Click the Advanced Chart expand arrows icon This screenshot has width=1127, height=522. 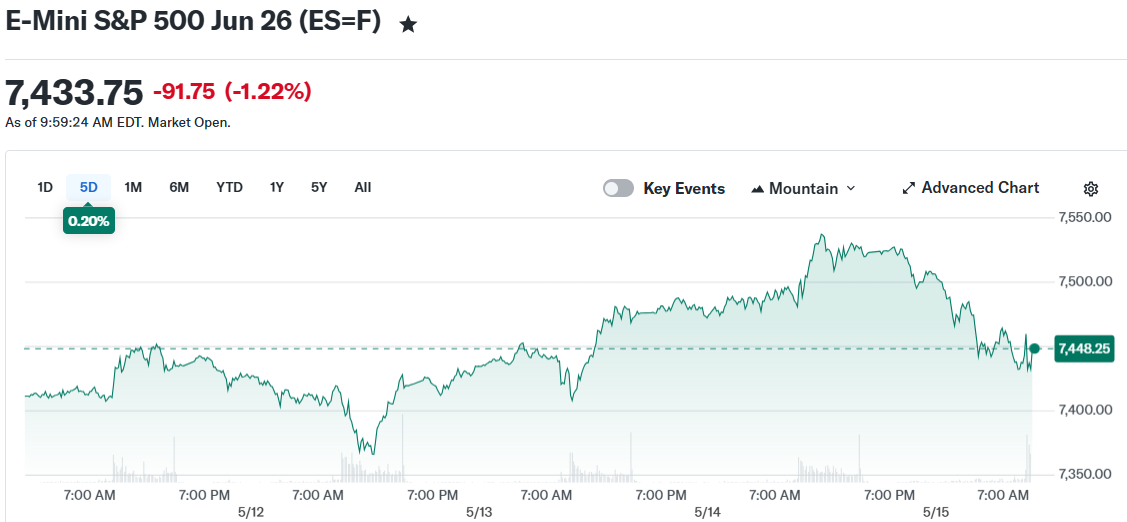908,188
